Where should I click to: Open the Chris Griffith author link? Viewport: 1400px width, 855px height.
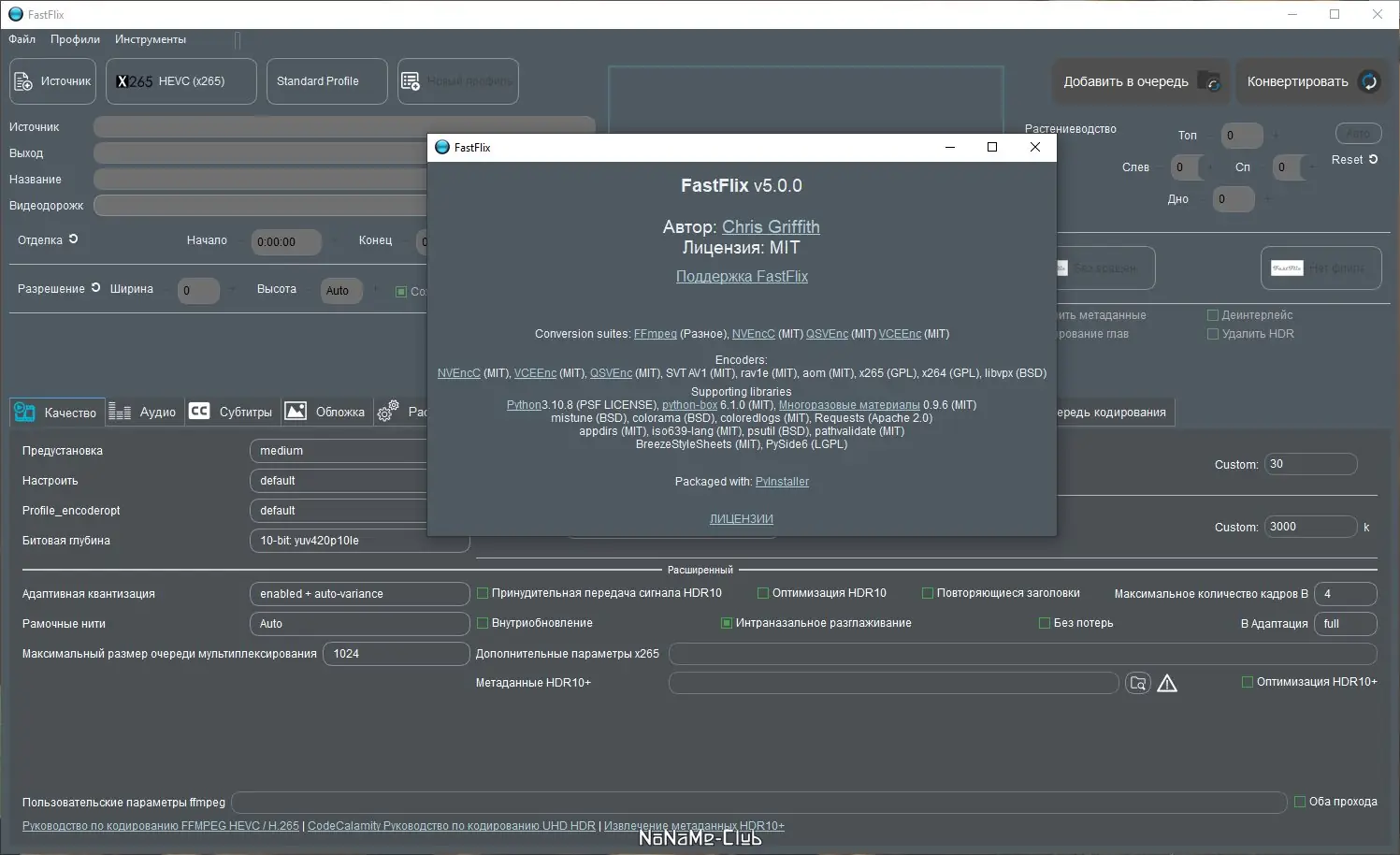(771, 227)
